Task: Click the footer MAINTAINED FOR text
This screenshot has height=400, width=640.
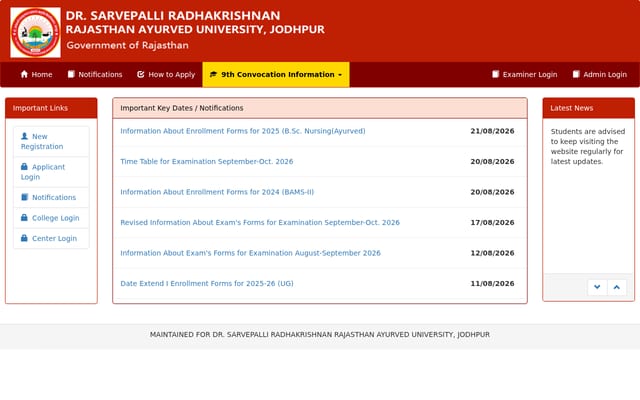Action: [x=320, y=335]
